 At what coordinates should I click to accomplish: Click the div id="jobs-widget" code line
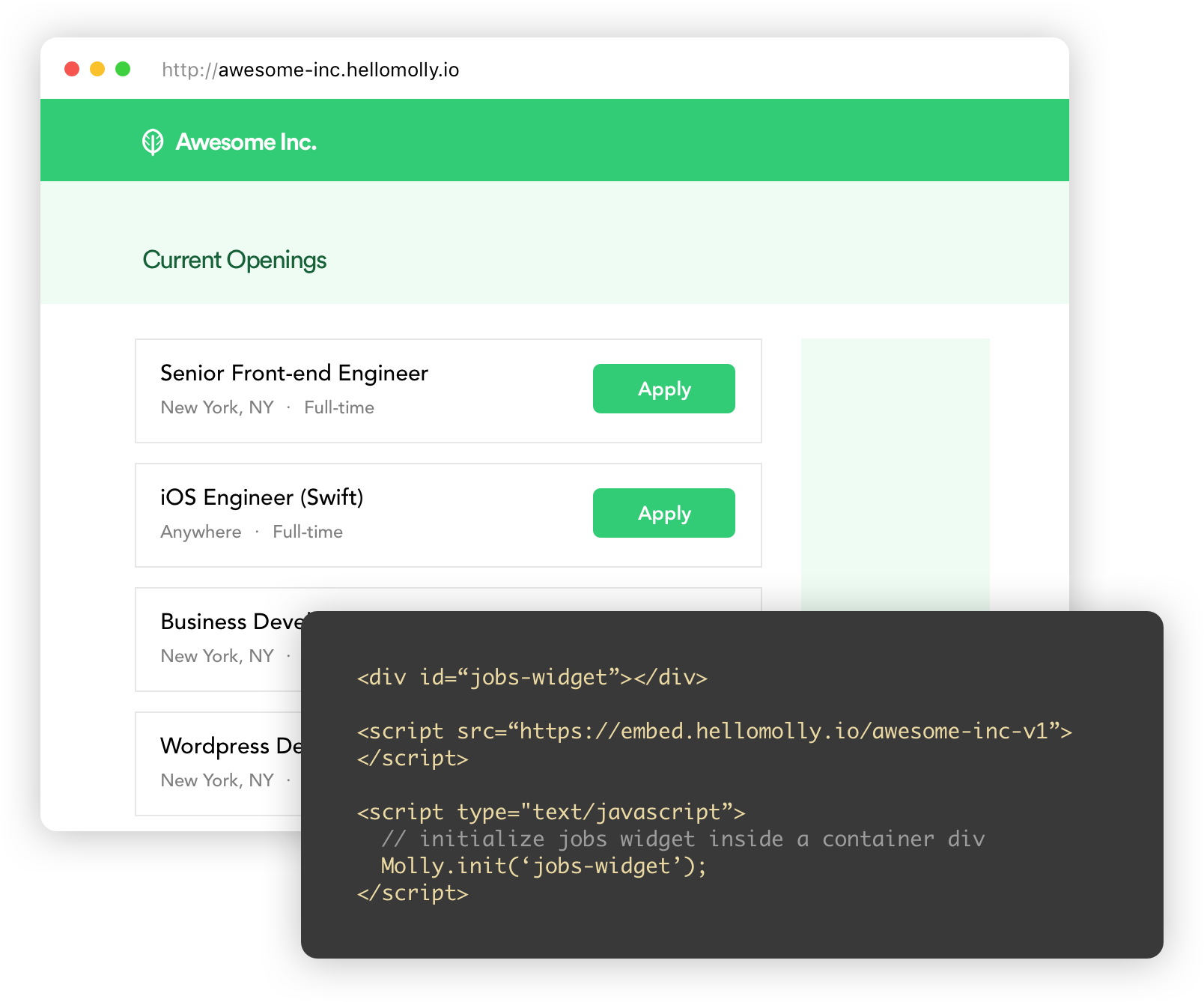(x=532, y=678)
